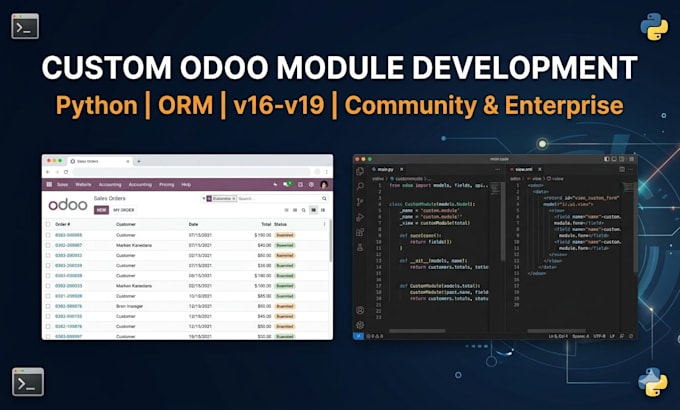
Task: Click remote indicator in VS Code status bar
Action: (359, 336)
